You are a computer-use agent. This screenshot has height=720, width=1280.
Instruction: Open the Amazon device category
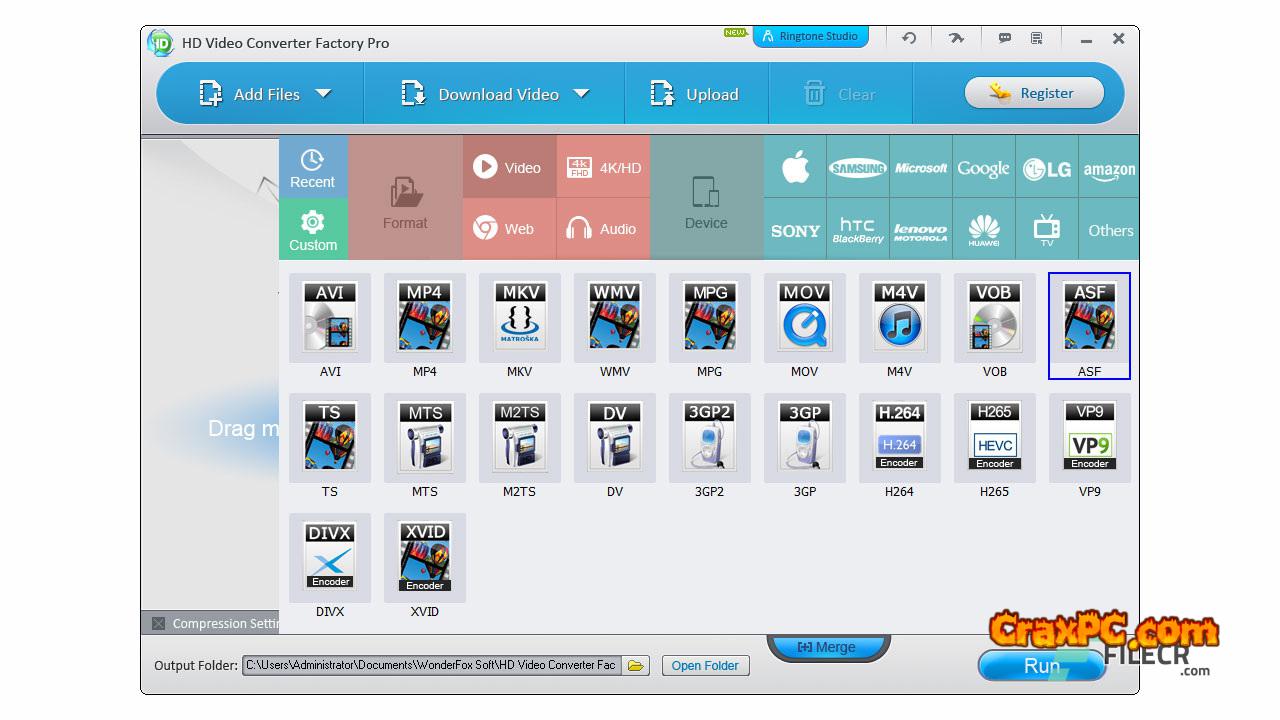[x=1109, y=167]
